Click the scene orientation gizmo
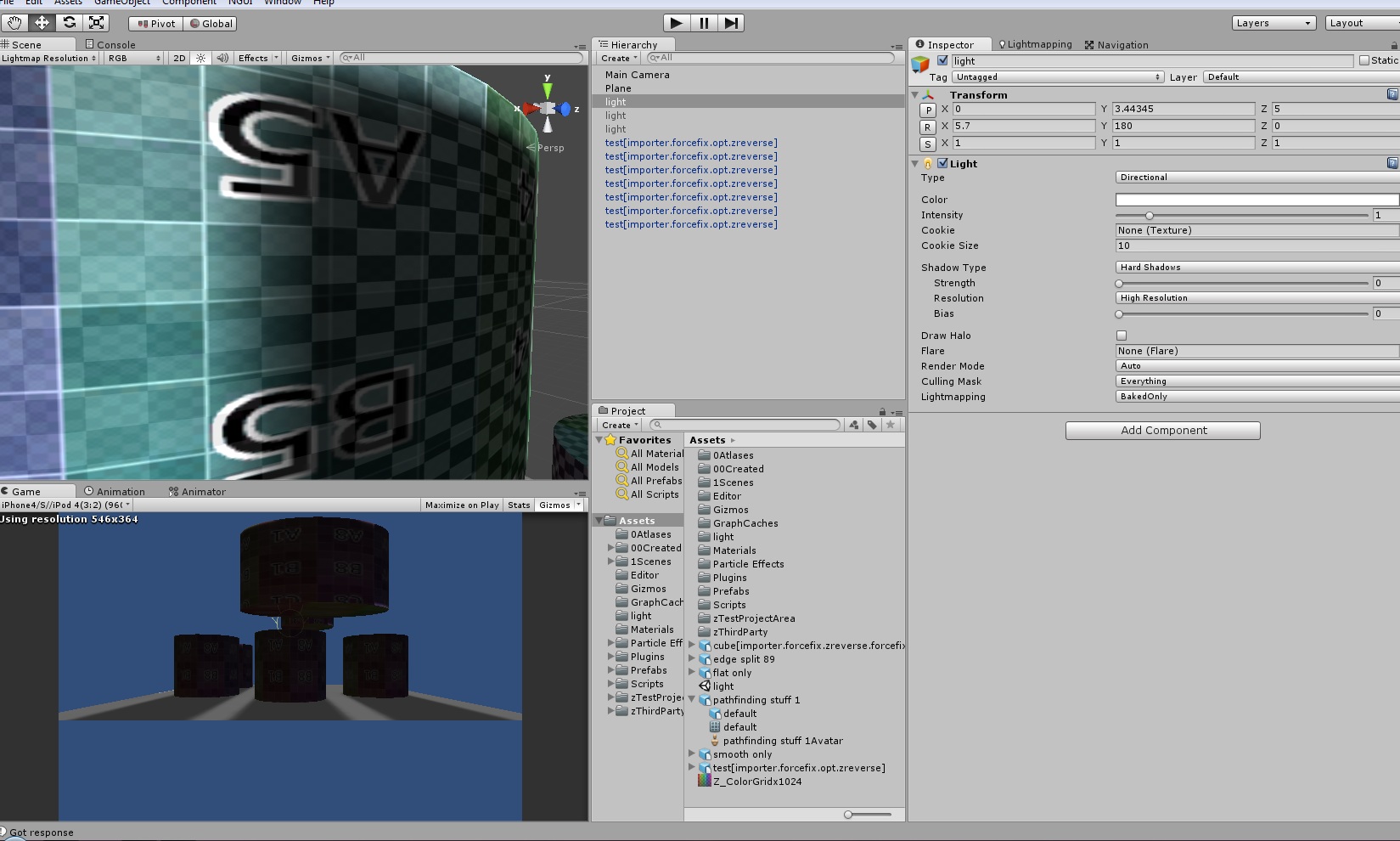The height and width of the screenshot is (841, 1400). pyautogui.click(x=548, y=109)
